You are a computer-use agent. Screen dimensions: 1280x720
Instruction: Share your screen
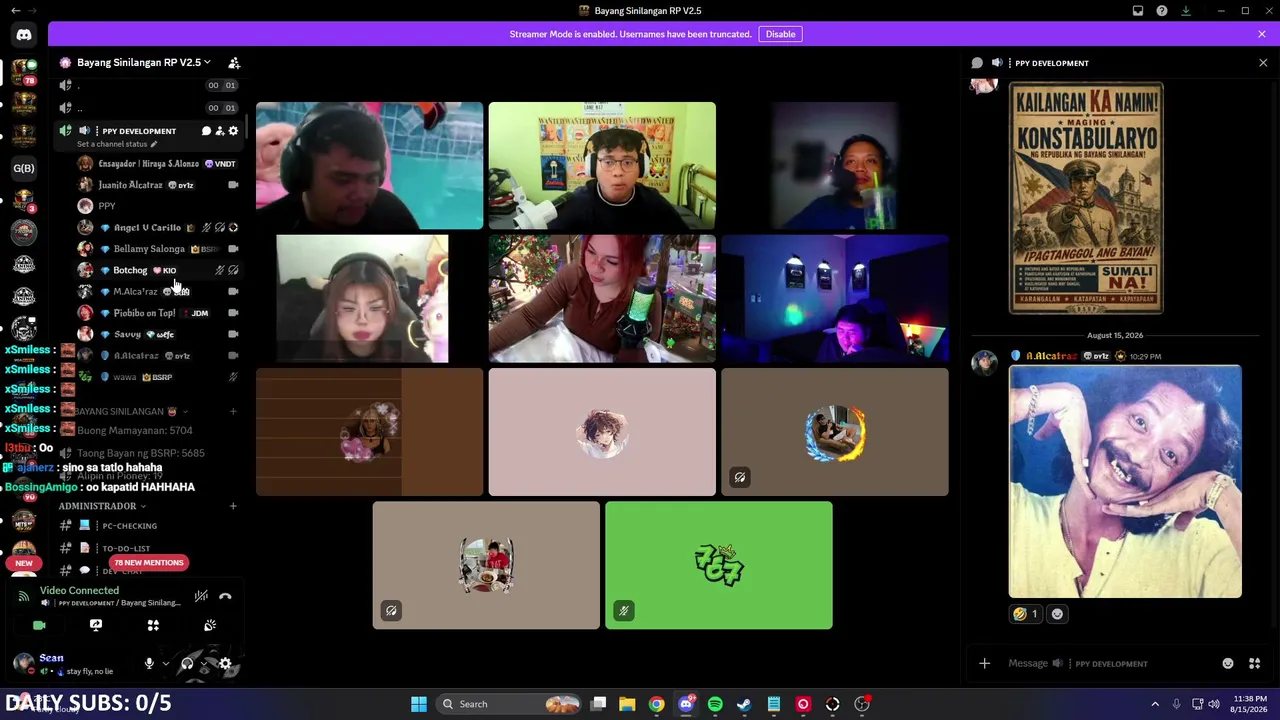[x=96, y=625]
